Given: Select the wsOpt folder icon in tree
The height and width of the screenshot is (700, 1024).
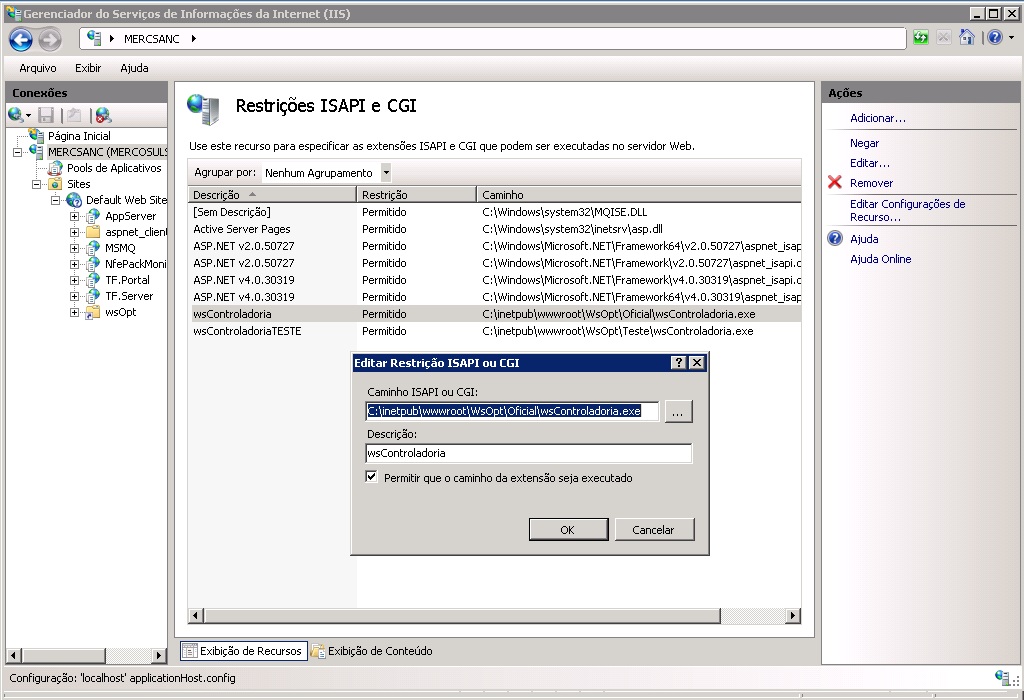Looking at the screenshot, I should pos(93,312).
